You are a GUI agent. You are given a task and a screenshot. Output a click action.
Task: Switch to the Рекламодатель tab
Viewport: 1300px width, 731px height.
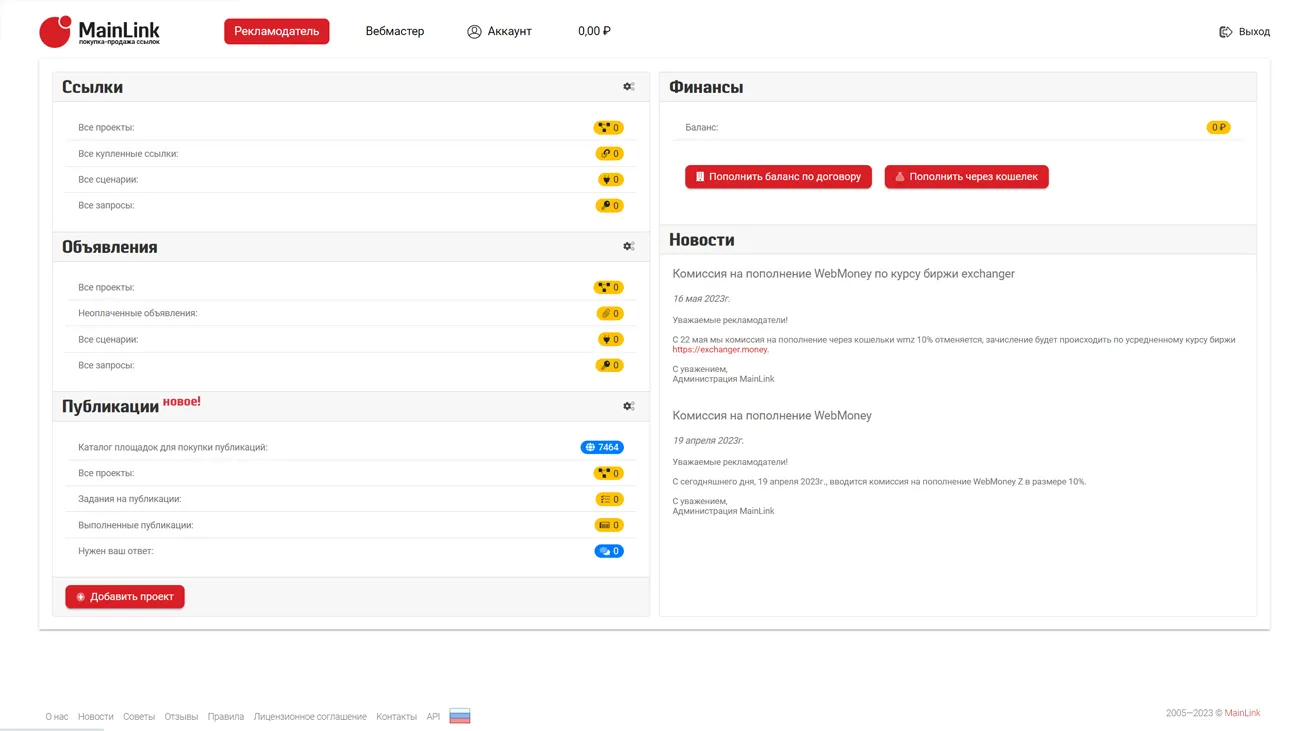(x=276, y=31)
